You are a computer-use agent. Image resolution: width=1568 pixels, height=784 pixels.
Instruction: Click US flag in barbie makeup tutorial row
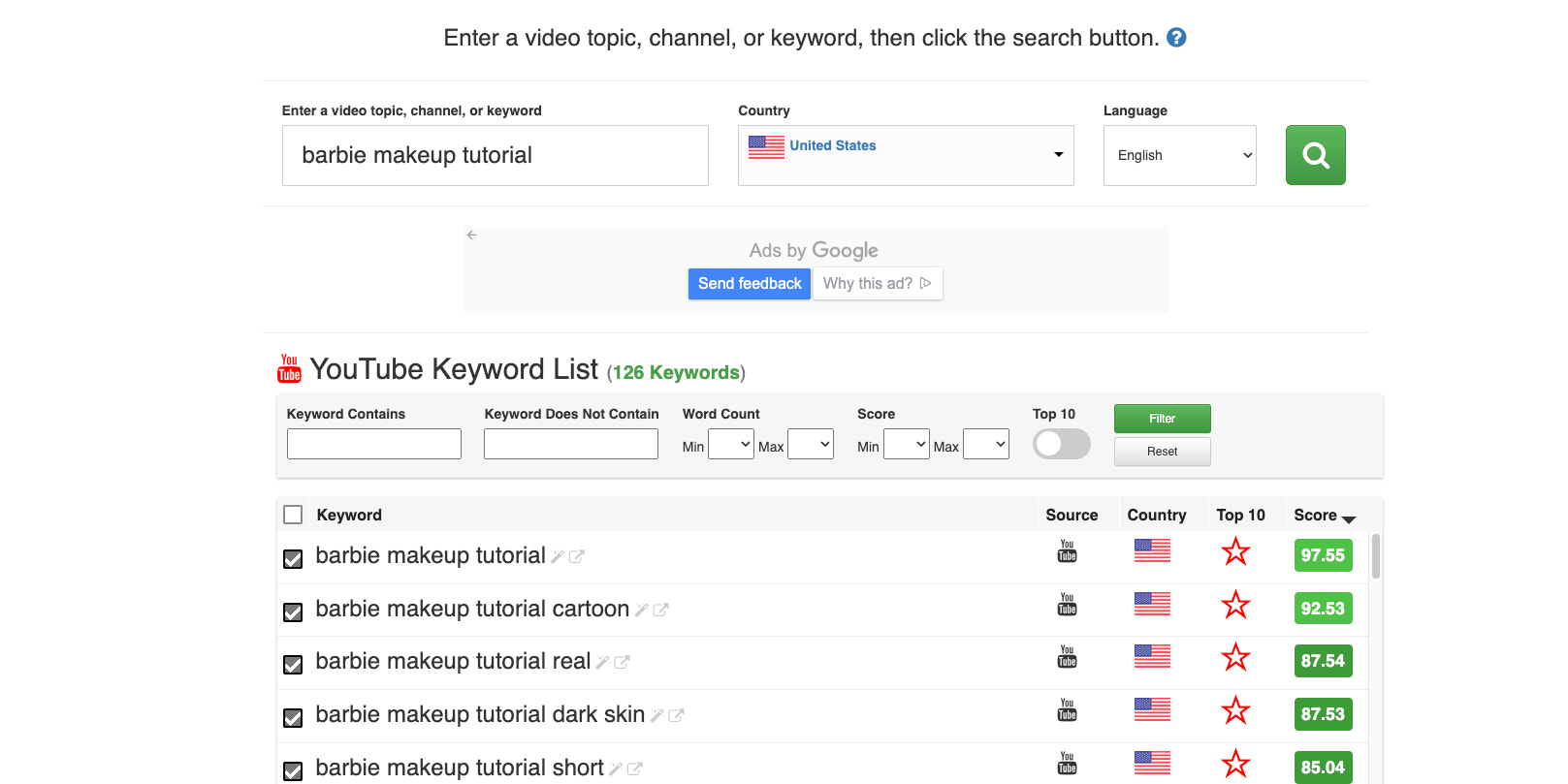1152,550
